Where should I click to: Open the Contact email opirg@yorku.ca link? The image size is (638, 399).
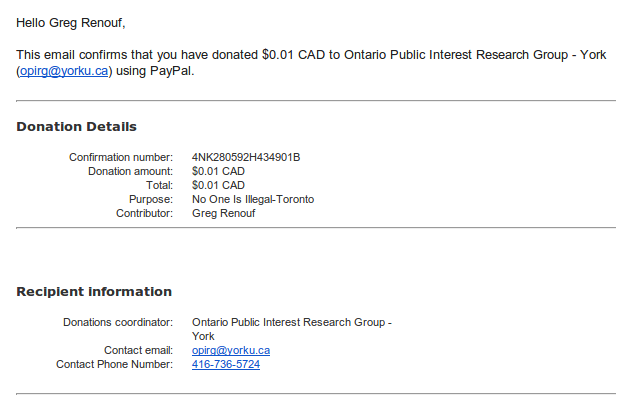pos(231,350)
